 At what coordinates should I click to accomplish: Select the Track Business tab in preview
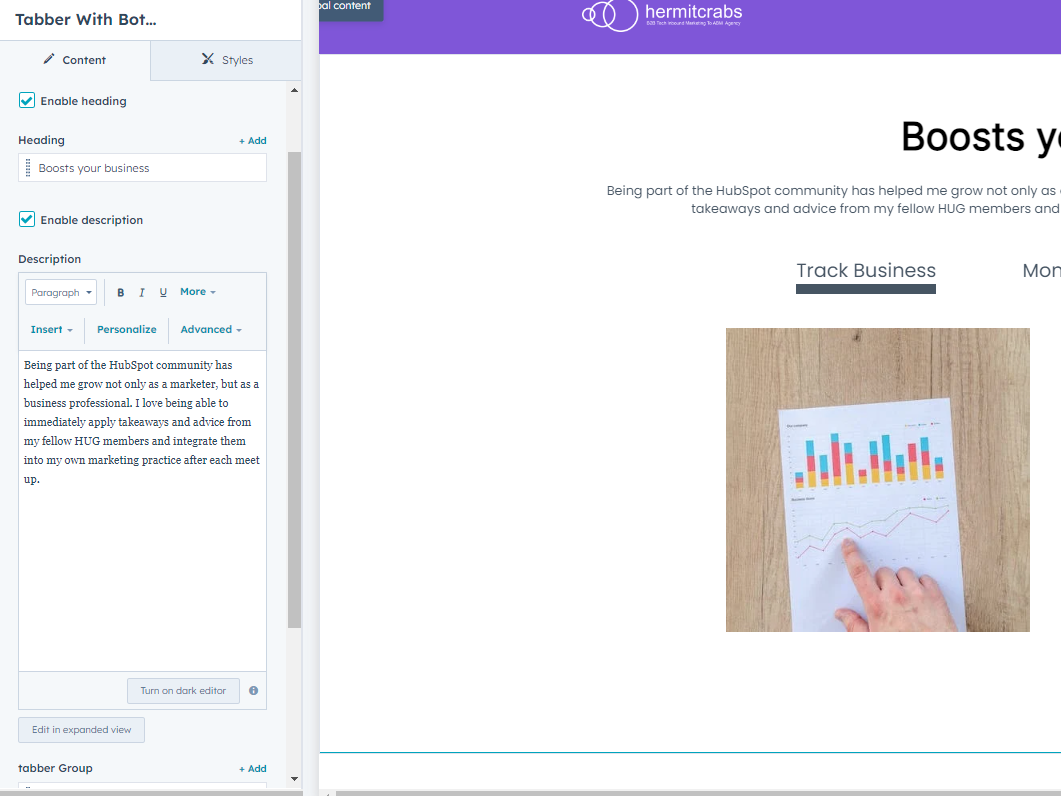point(865,271)
